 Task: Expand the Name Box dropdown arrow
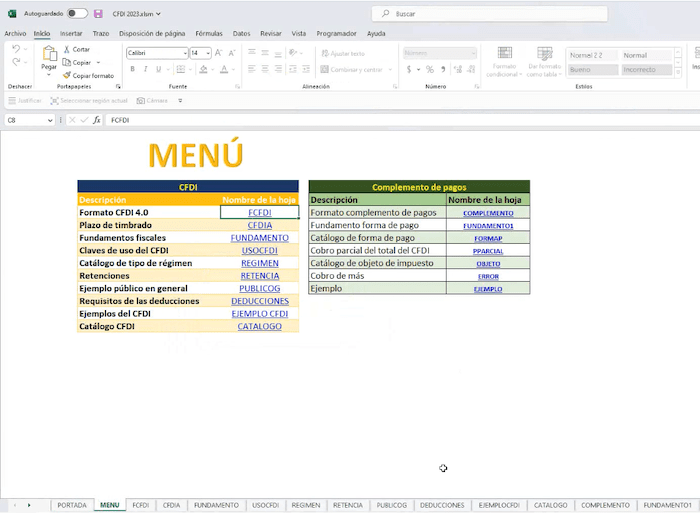point(50,120)
